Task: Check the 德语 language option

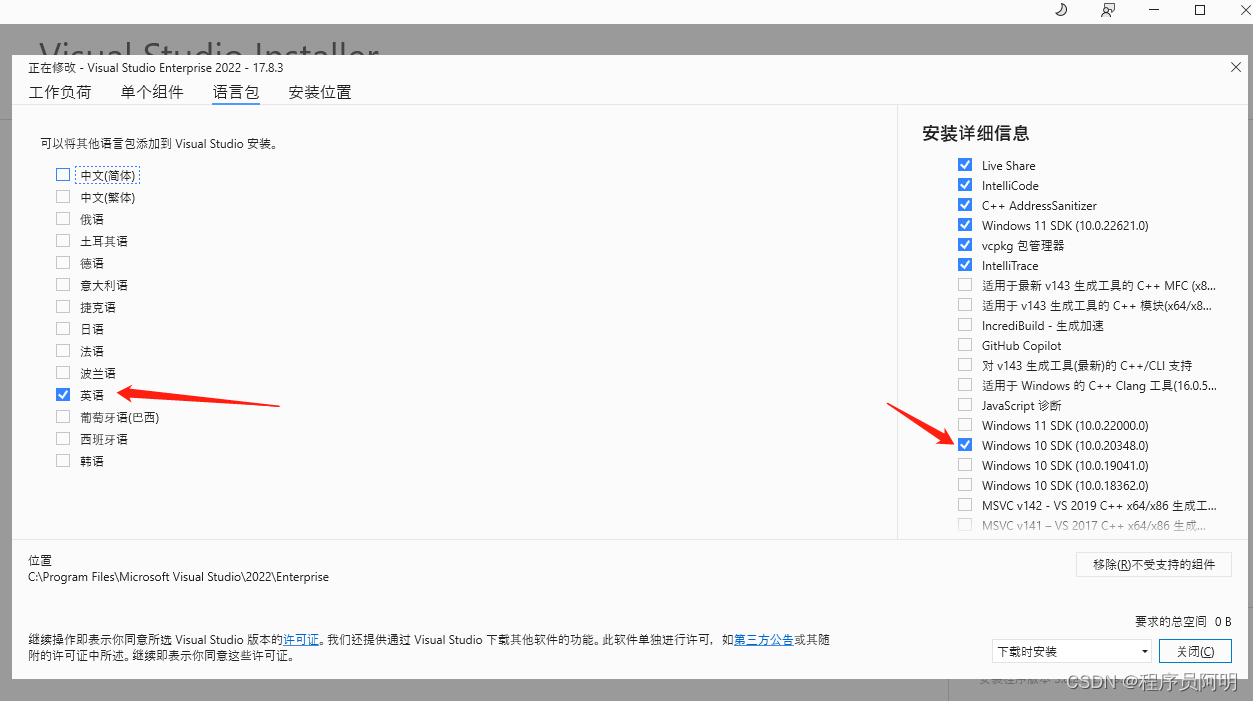Action: (63, 263)
